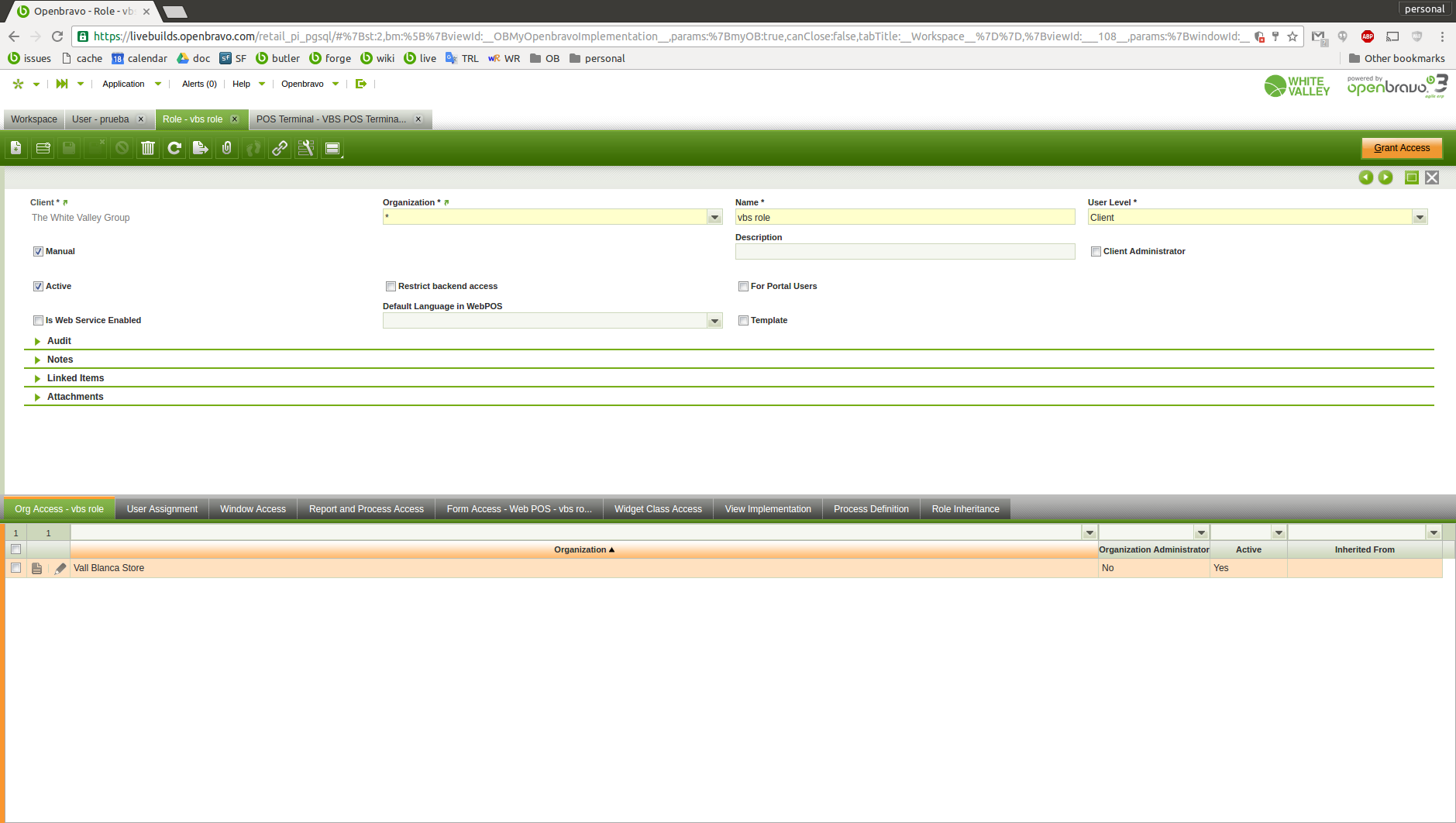The width and height of the screenshot is (1456, 823).
Task: Expand the Audit section
Action: click(59, 341)
